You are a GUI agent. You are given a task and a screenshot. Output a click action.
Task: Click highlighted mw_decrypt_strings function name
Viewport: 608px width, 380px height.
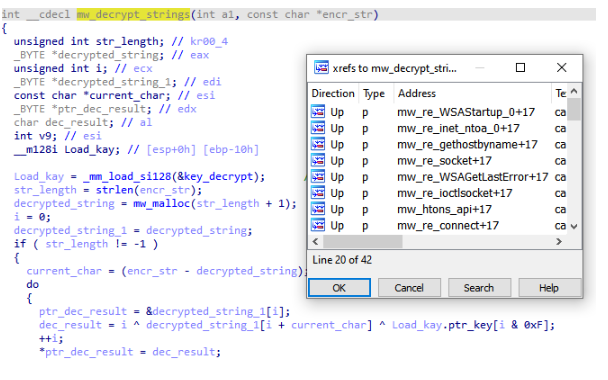tap(133, 14)
